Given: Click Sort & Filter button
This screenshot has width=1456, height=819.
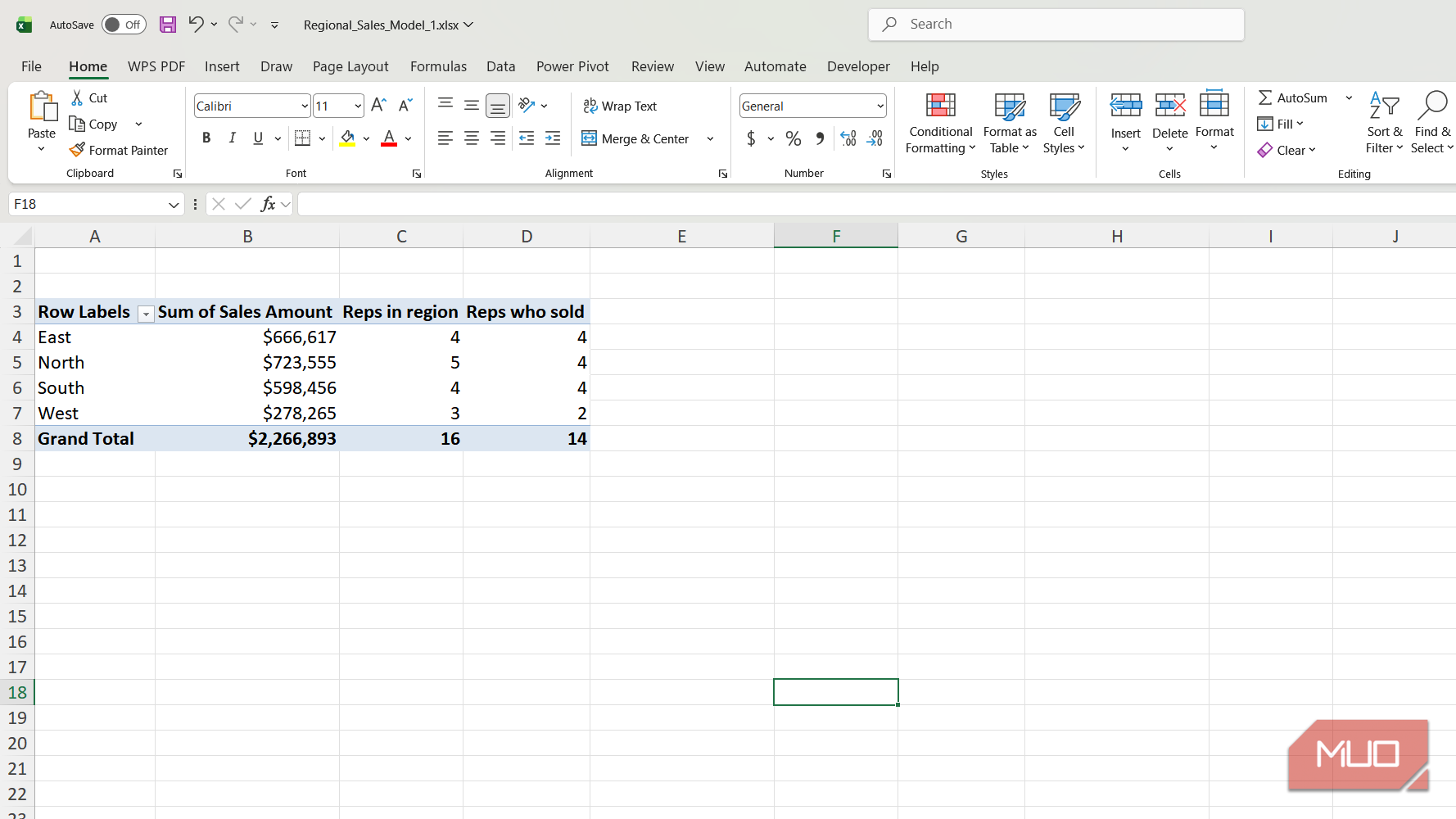Looking at the screenshot, I should (x=1385, y=123).
